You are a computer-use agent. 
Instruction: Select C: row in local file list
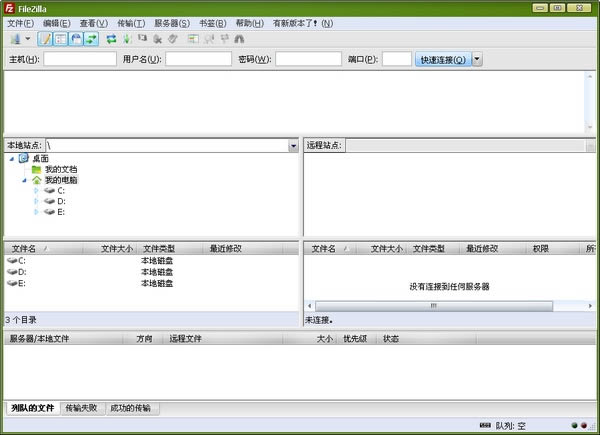coord(151,261)
